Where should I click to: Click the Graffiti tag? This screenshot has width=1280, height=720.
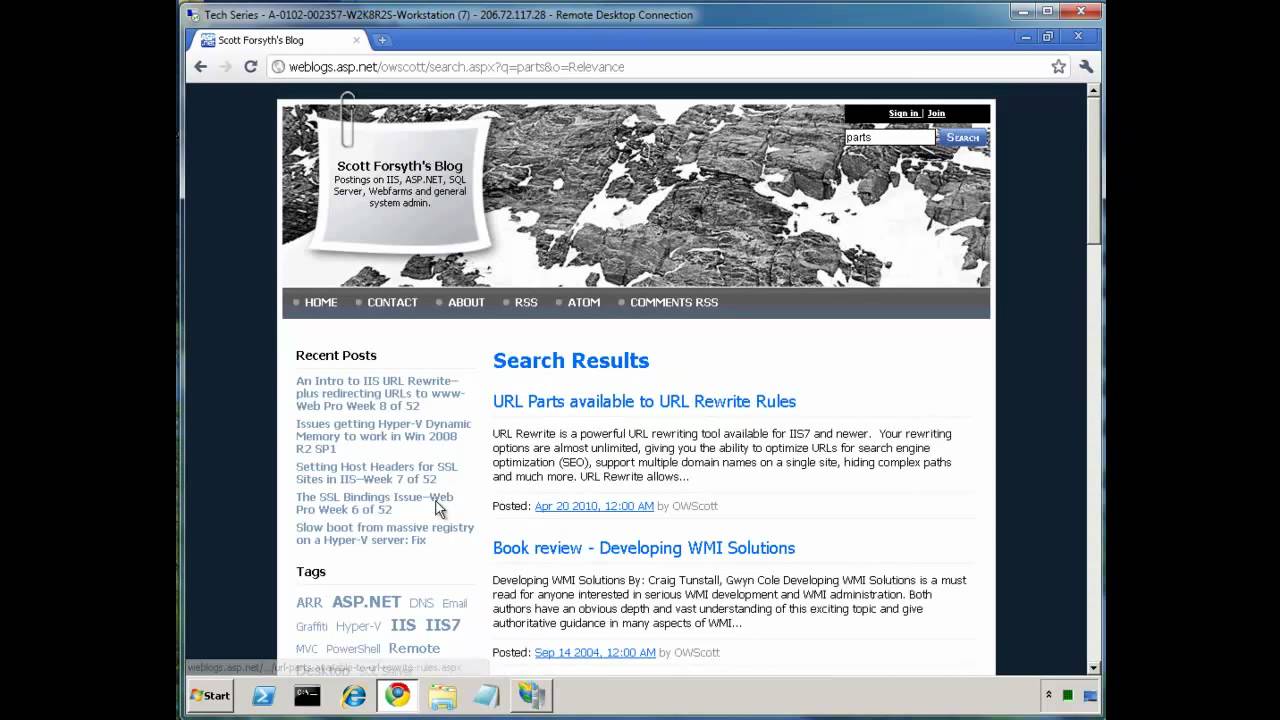(x=311, y=627)
